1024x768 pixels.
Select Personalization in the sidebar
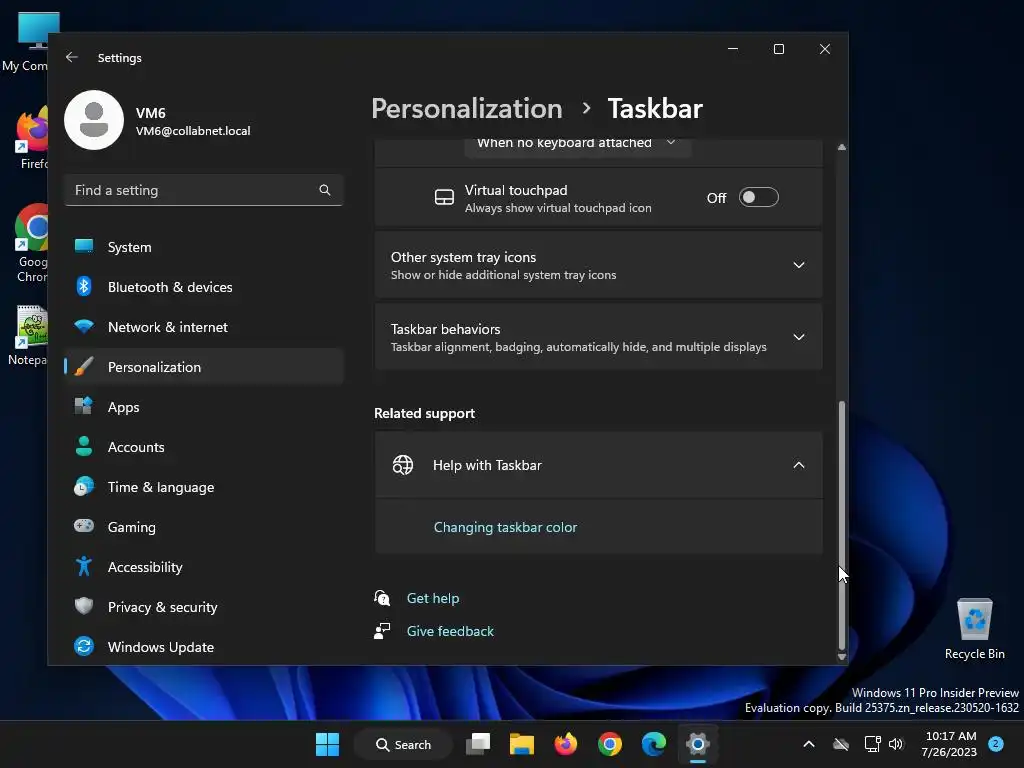[x=204, y=367]
